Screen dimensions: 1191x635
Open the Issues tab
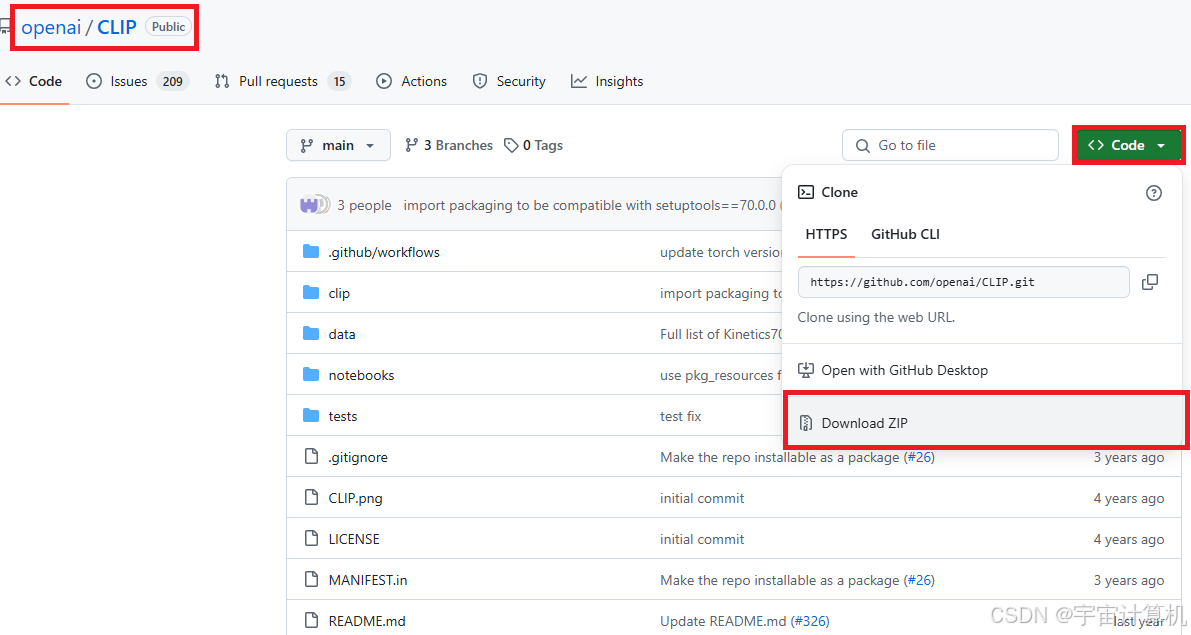point(137,81)
